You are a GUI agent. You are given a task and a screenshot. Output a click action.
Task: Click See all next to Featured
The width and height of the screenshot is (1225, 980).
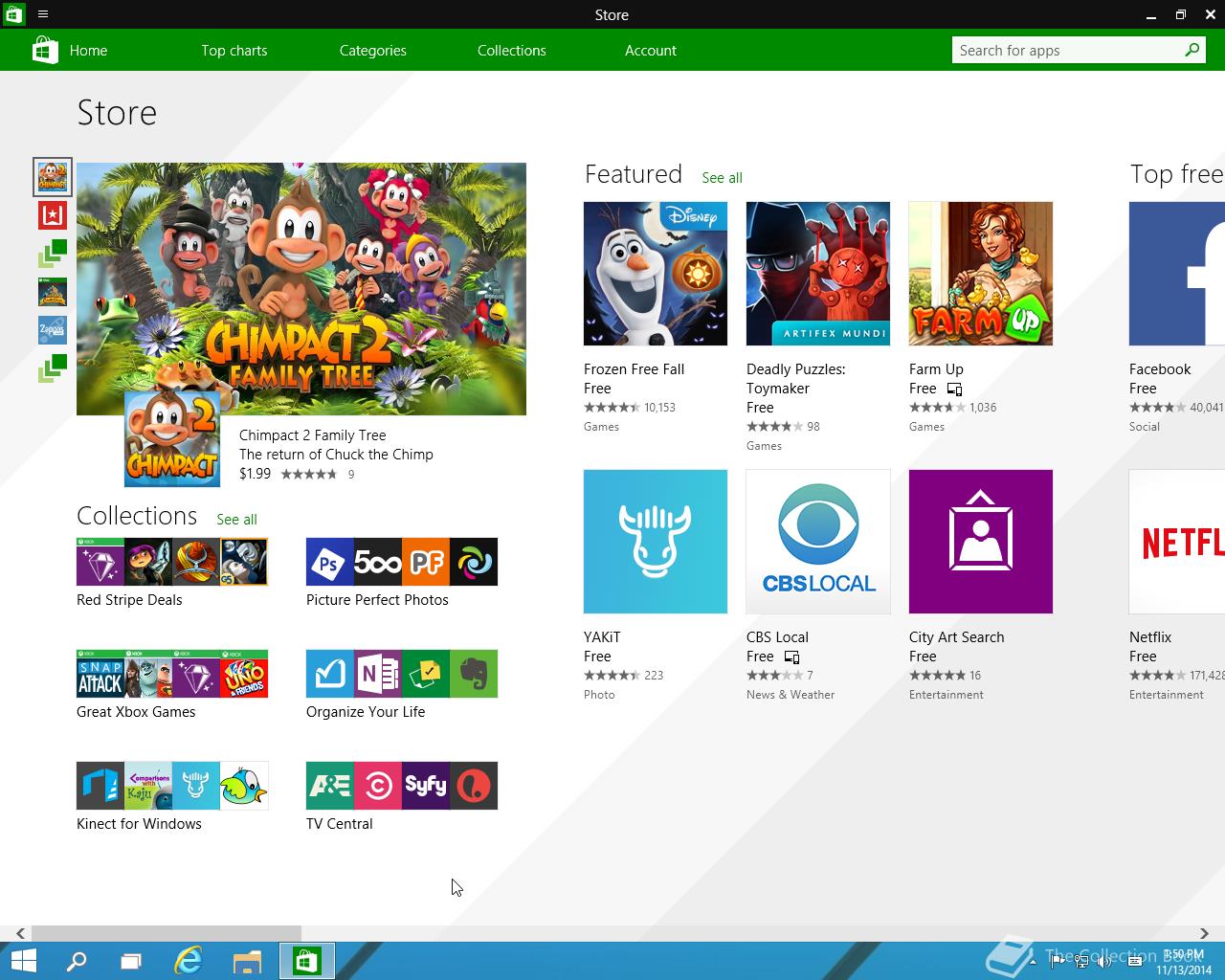[722, 178]
